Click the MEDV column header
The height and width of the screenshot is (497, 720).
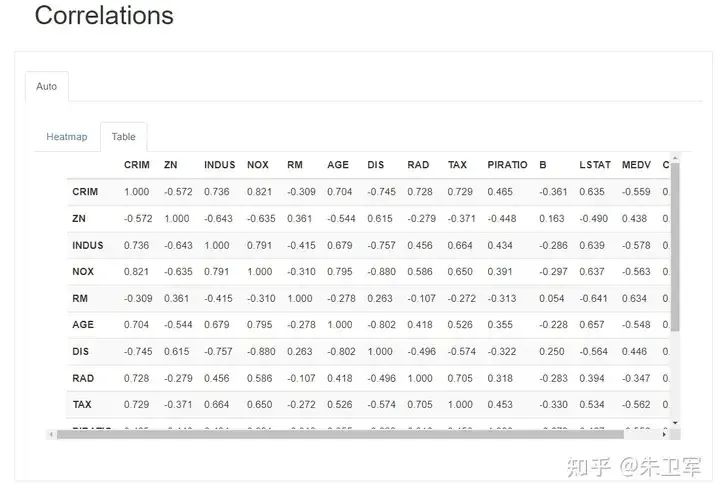point(636,165)
